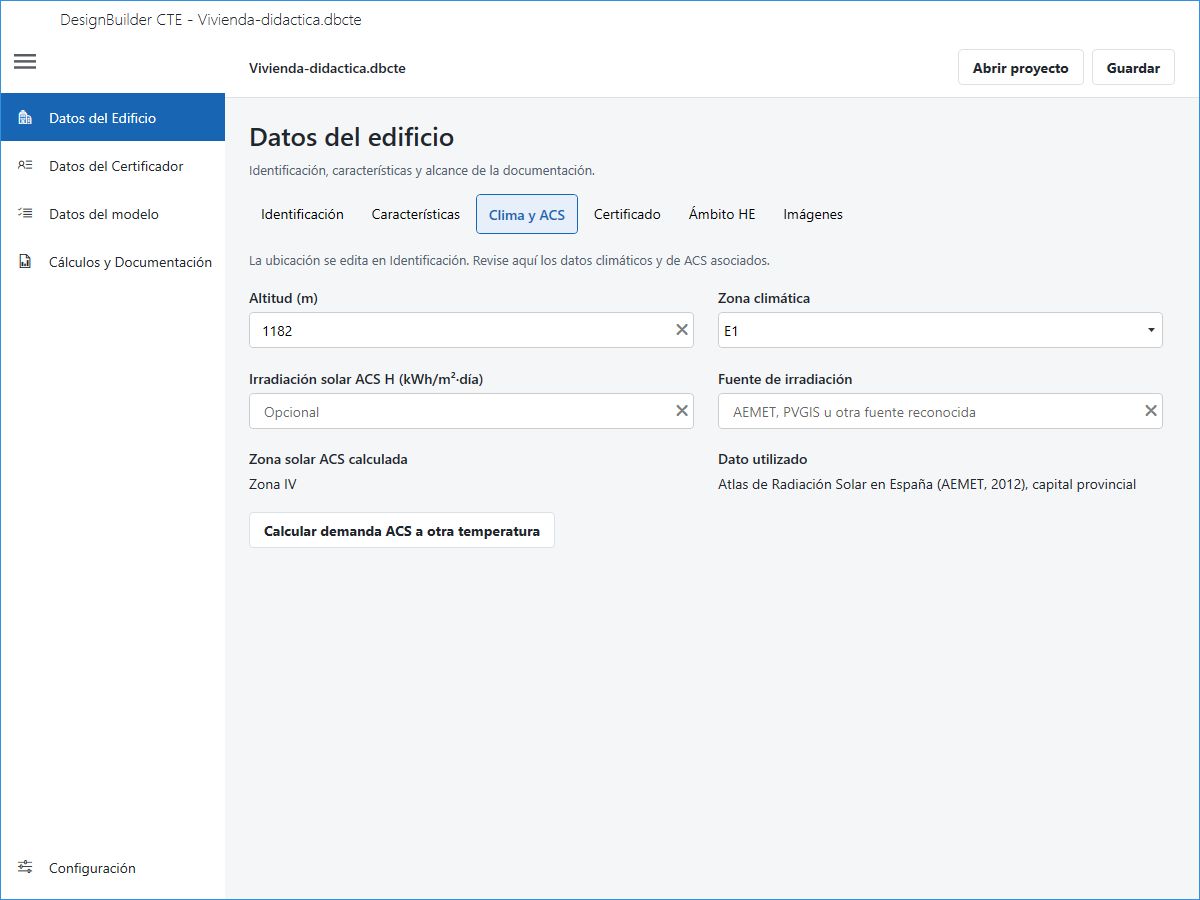Screen dimensions: 1200x900
Task: Open Configuración in the sidebar
Action: pyautogui.click(x=112, y=868)
